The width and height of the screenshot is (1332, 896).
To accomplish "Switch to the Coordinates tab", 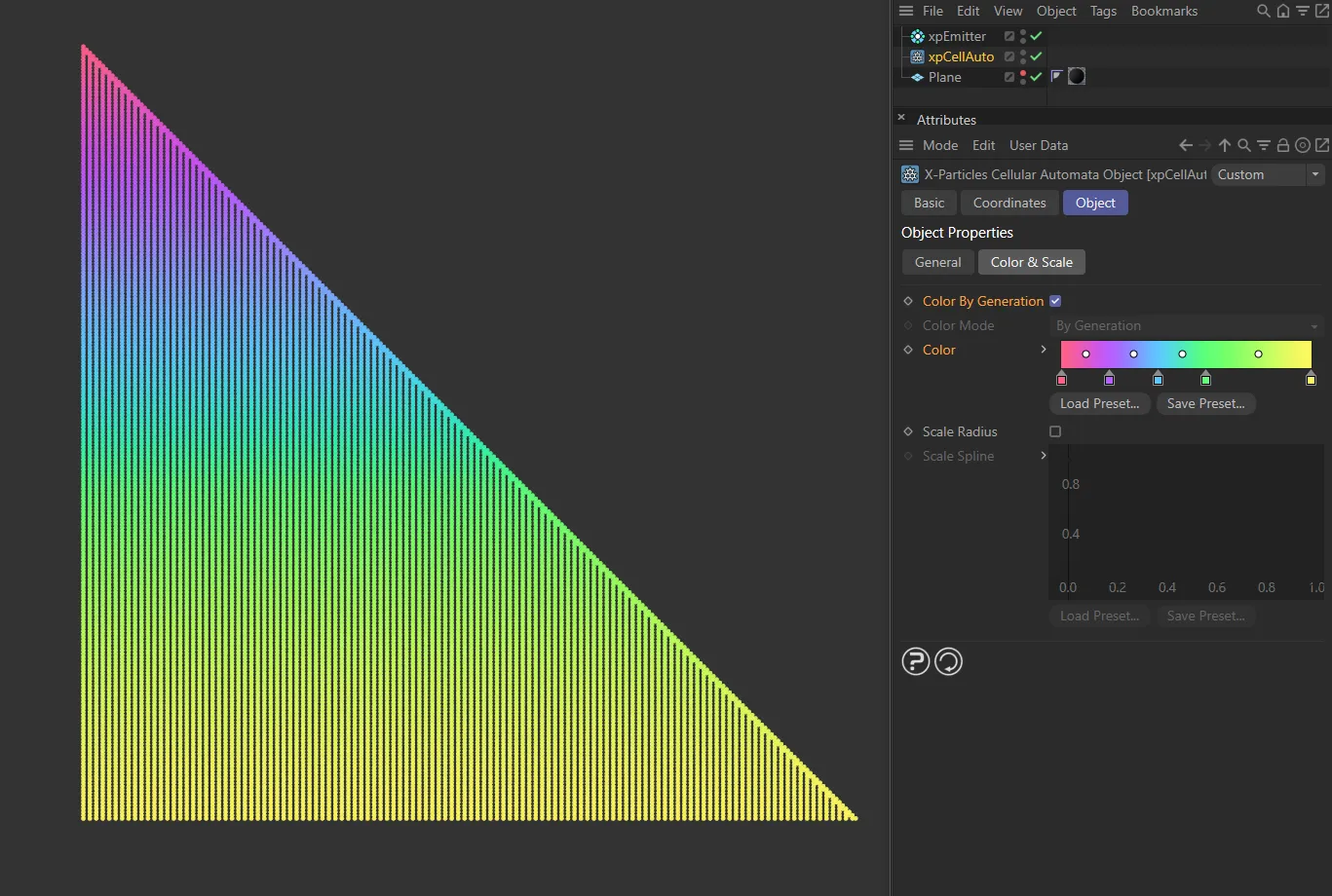I will 1009,203.
